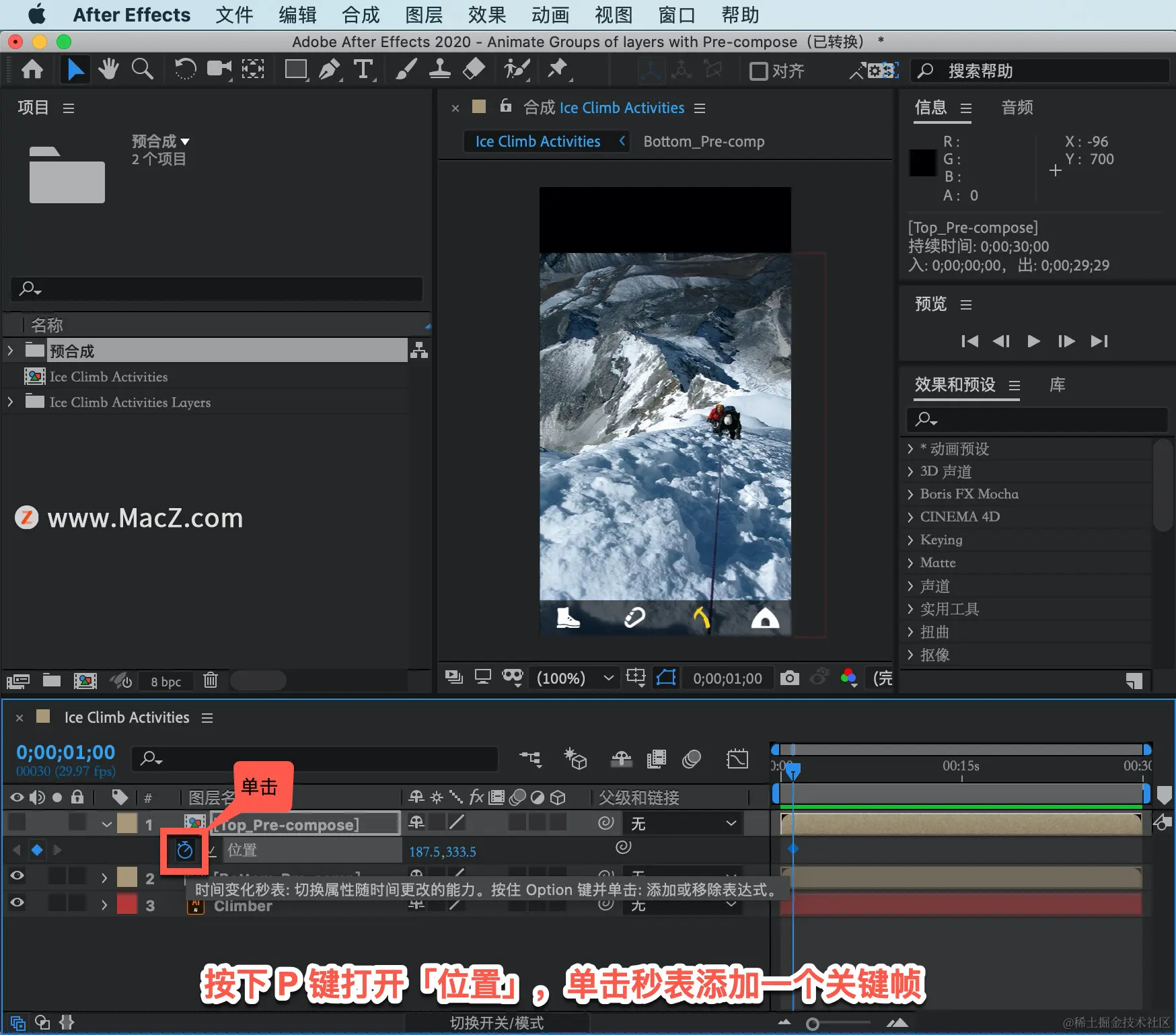Image resolution: width=1176 pixels, height=1035 pixels.
Task: Select the Bottom_Pre-comp breadcrumb tab
Action: 704,141
